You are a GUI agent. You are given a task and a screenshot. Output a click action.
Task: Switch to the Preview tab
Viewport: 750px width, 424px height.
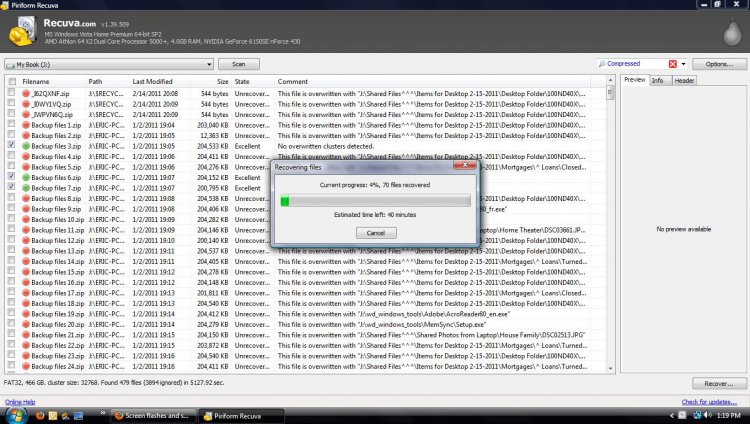click(635, 80)
